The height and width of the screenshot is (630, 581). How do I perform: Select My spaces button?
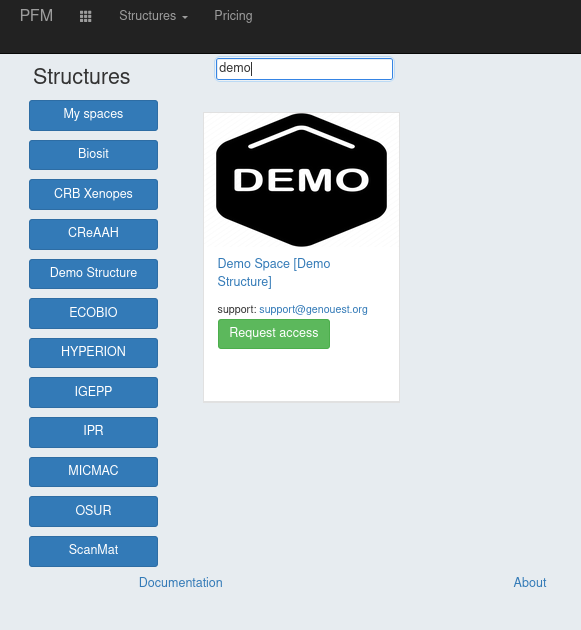click(93, 115)
